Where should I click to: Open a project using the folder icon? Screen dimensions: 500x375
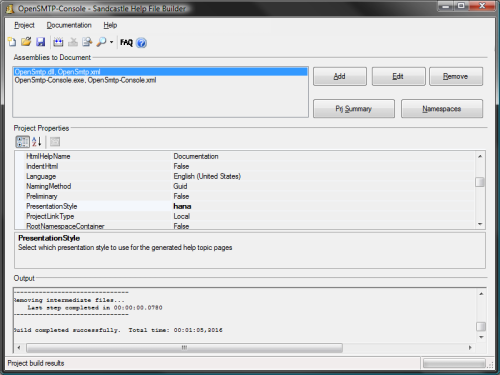tap(26, 42)
